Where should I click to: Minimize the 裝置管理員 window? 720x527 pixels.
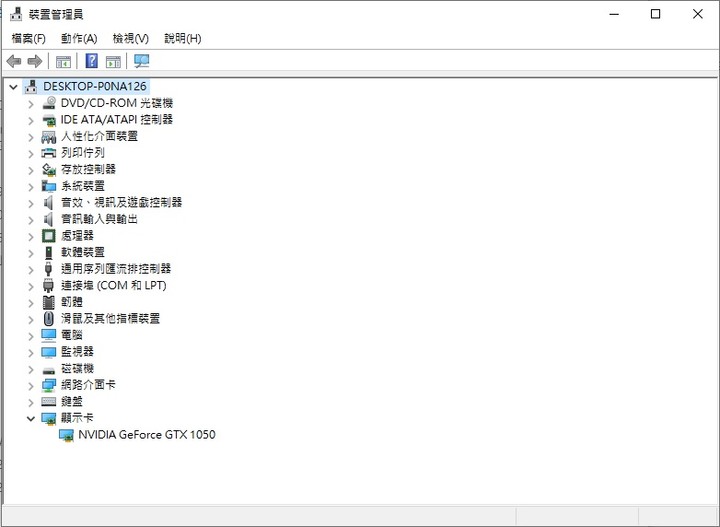614,14
